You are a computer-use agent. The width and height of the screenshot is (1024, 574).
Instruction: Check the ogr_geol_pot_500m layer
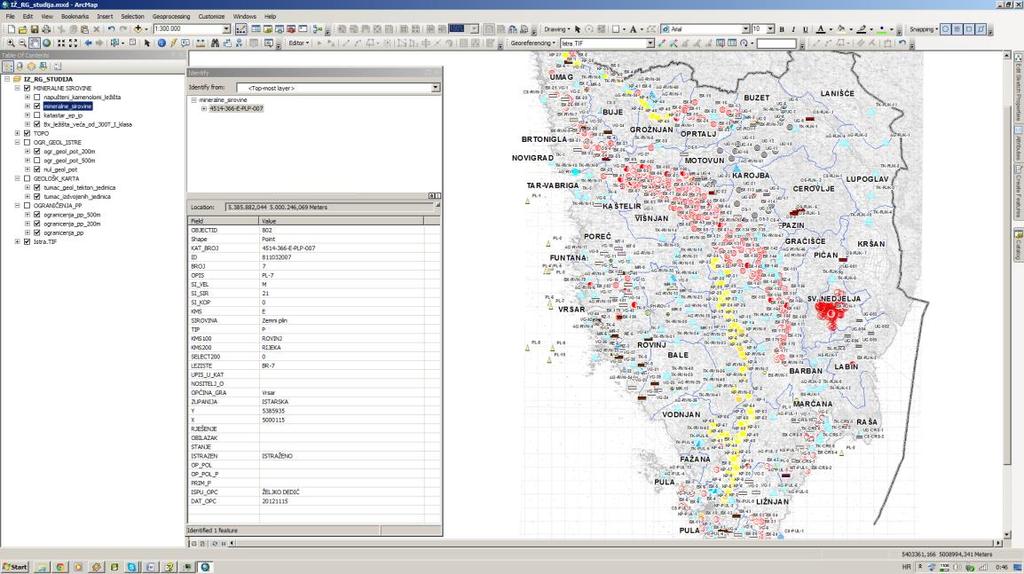37,160
